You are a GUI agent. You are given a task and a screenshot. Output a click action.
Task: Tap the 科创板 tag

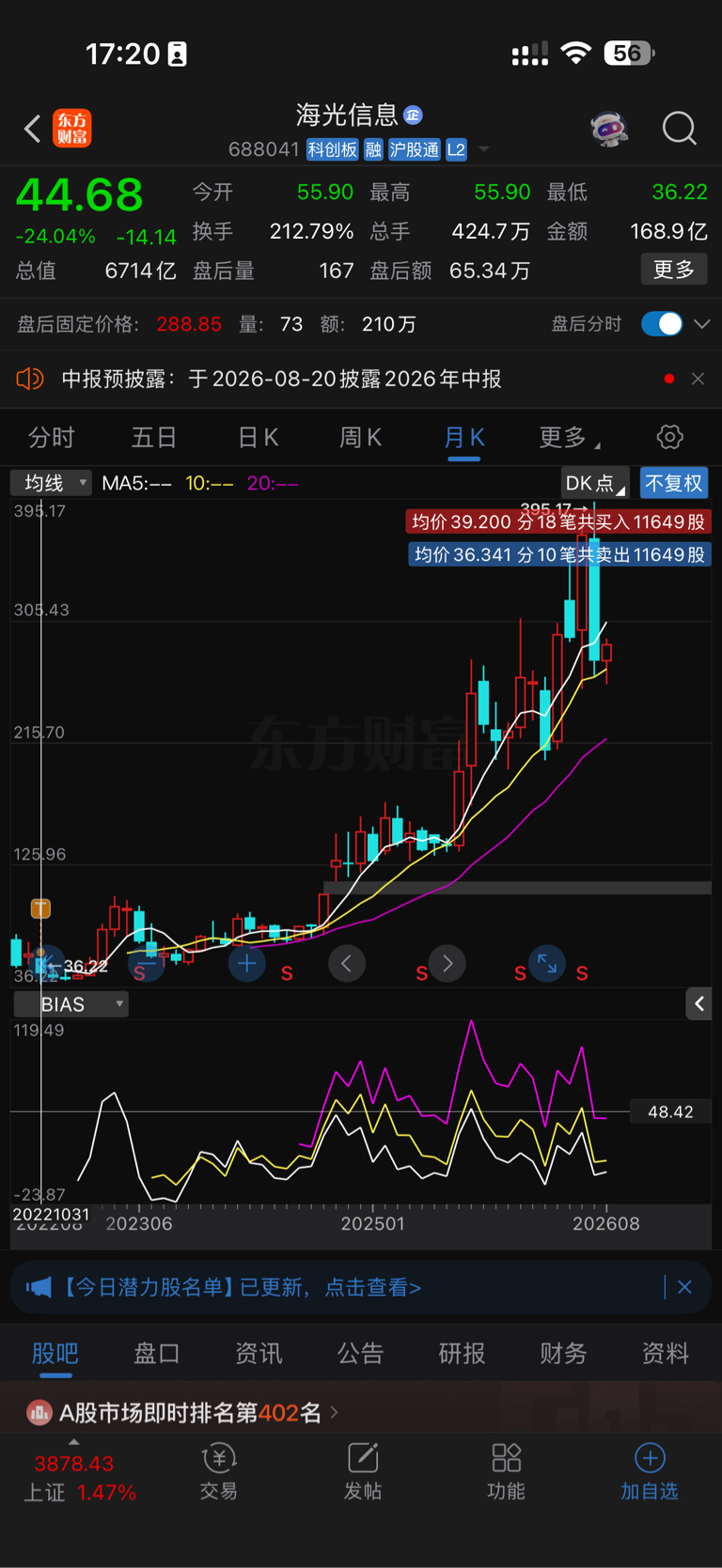pyautogui.click(x=333, y=149)
